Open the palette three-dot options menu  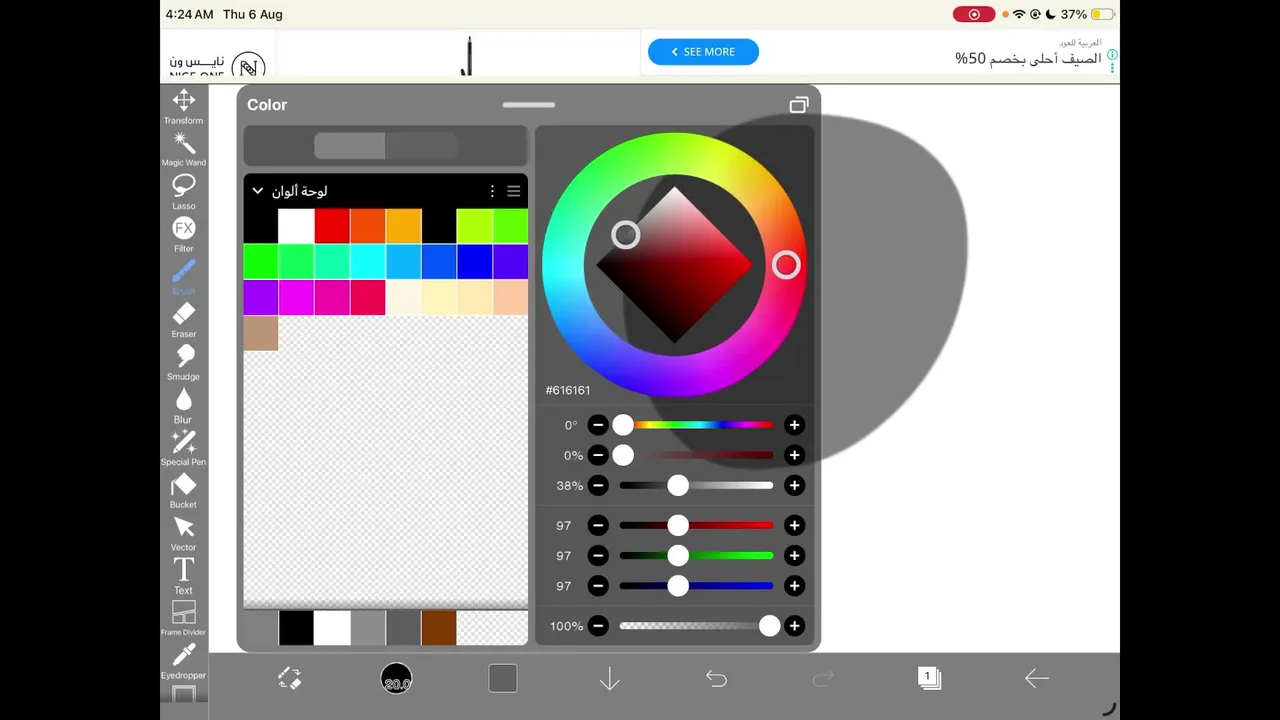coord(492,191)
